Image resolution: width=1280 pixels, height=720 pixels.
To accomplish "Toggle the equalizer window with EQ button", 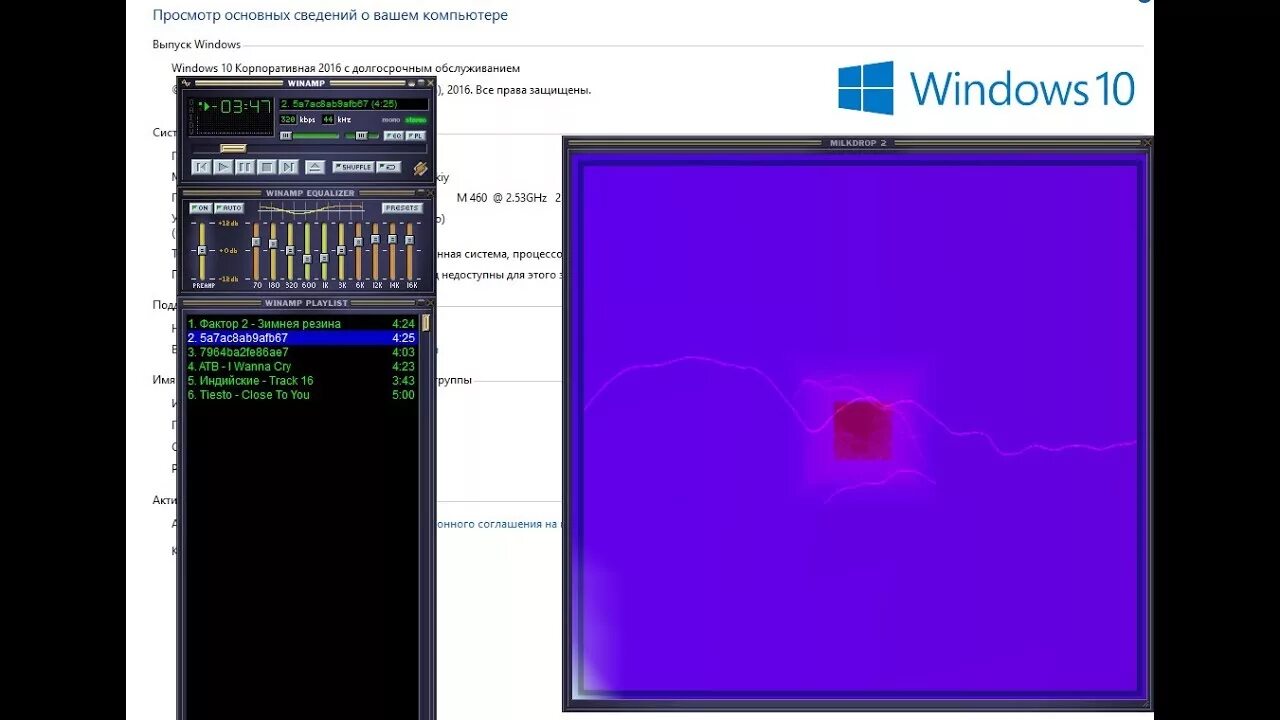I will [x=394, y=135].
